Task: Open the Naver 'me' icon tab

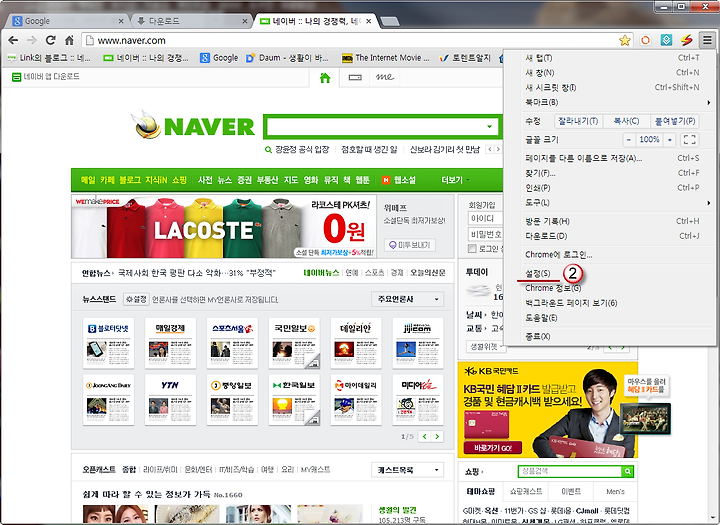Action: point(384,77)
